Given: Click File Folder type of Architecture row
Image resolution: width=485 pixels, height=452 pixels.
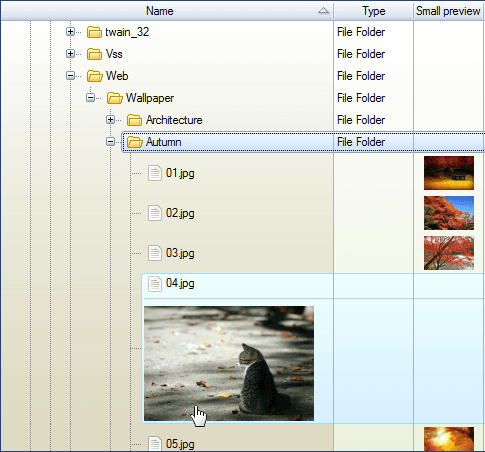Looking at the screenshot, I should (x=361, y=120).
